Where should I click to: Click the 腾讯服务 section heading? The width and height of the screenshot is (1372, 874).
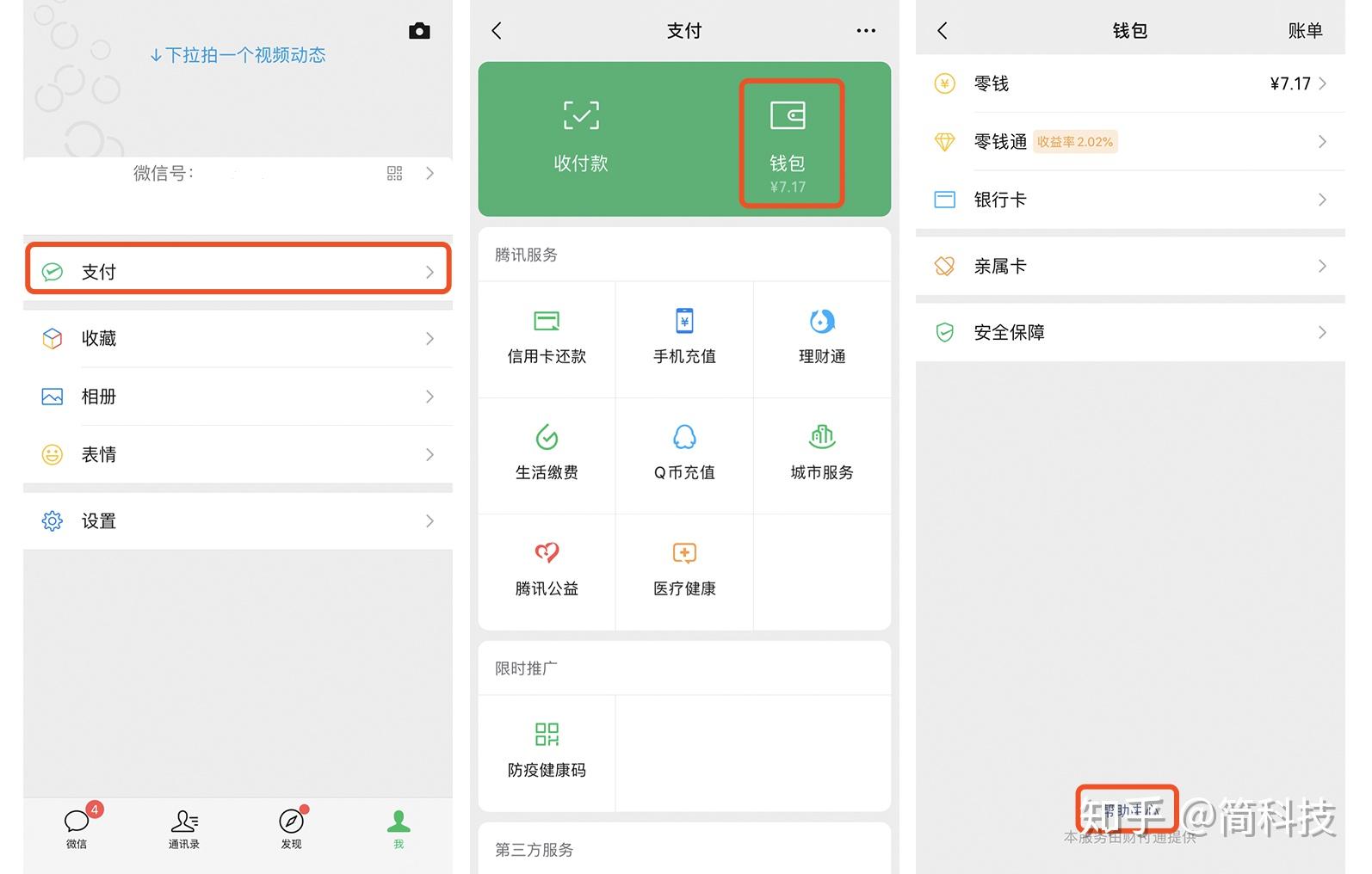526,255
